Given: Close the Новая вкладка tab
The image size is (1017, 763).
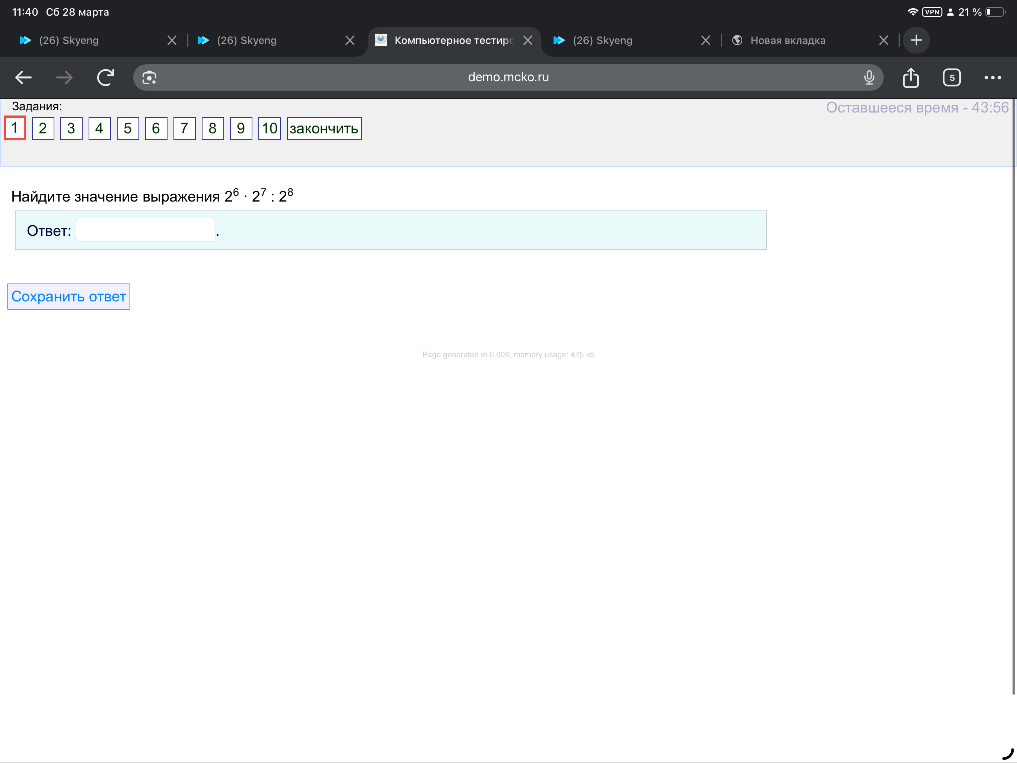Looking at the screenshot, I should click(x=883, y=40).
